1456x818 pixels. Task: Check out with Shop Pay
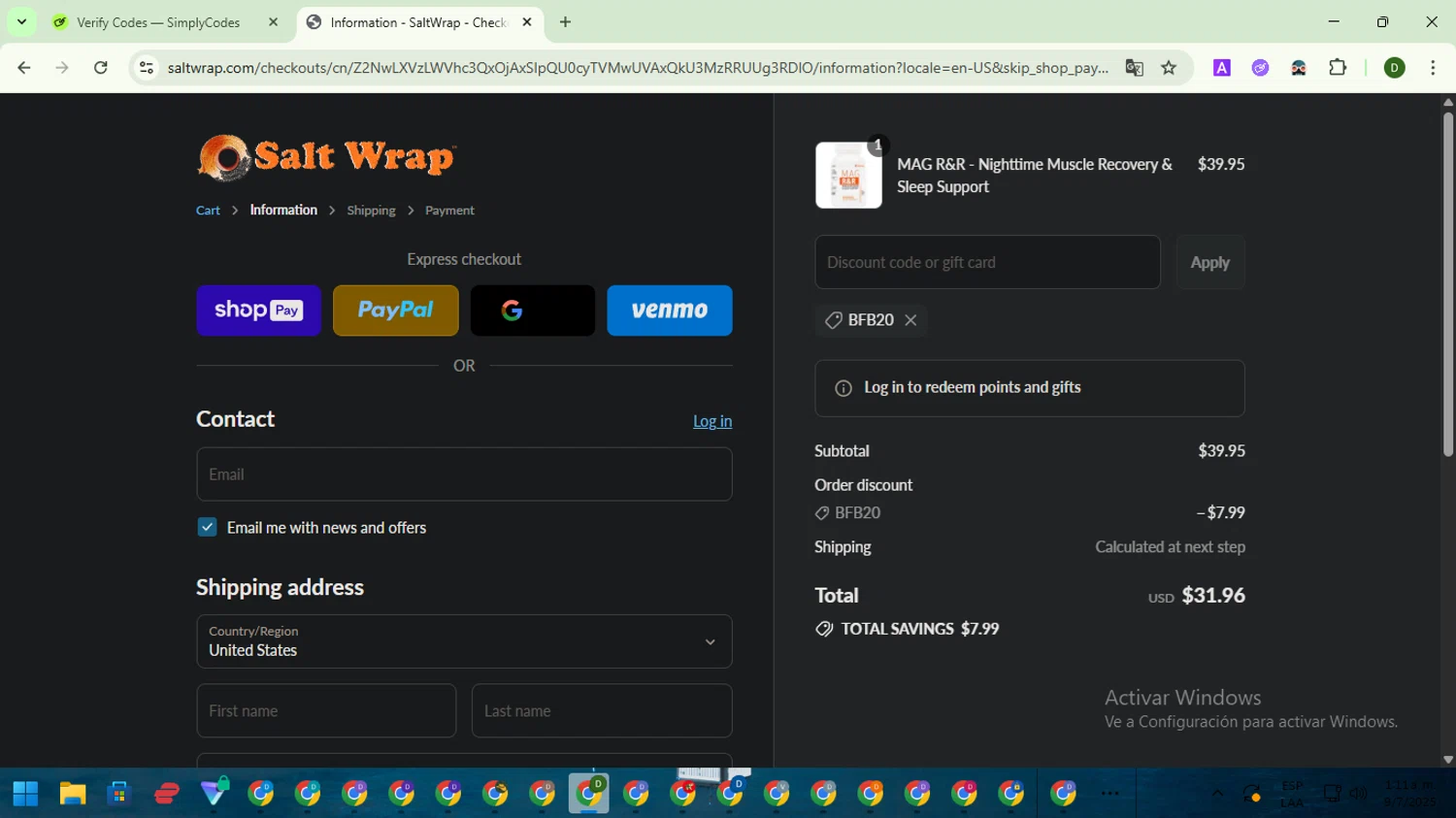point(258,311)
